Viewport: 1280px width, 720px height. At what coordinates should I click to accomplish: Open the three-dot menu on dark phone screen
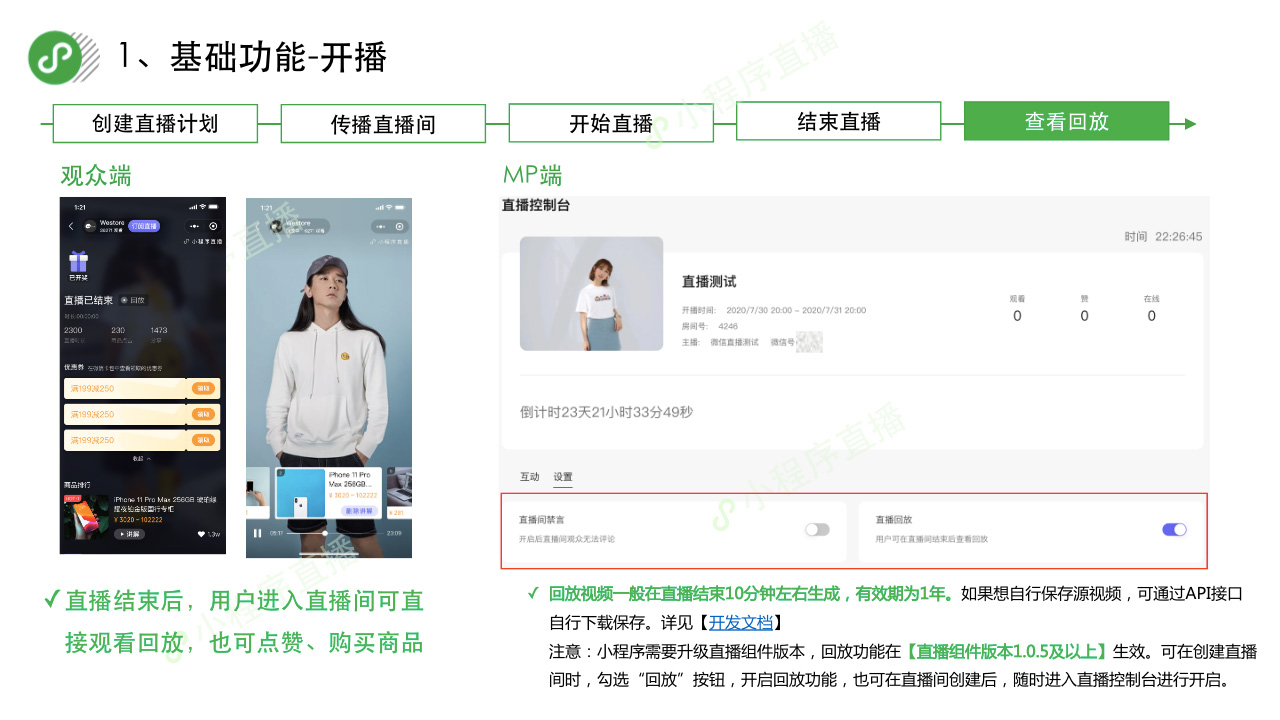194,227
